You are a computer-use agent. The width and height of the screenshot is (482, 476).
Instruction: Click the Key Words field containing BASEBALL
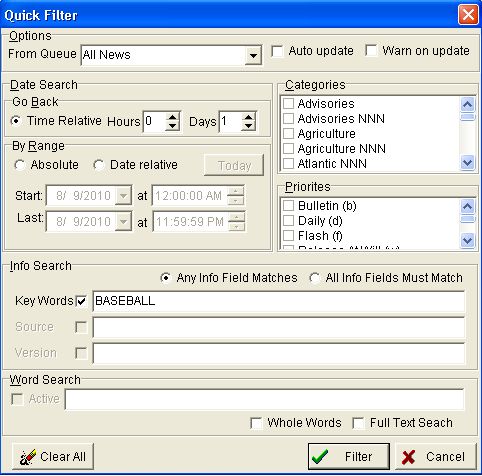(279, 301)
